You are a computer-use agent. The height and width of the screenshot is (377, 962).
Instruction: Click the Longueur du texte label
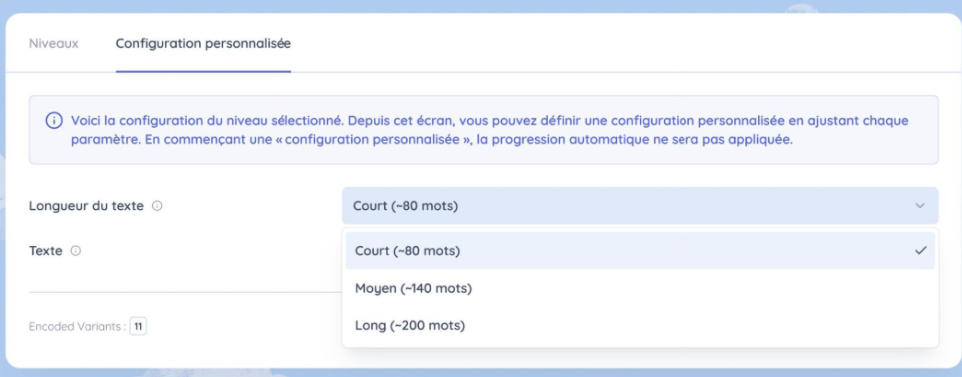(87, 206)
